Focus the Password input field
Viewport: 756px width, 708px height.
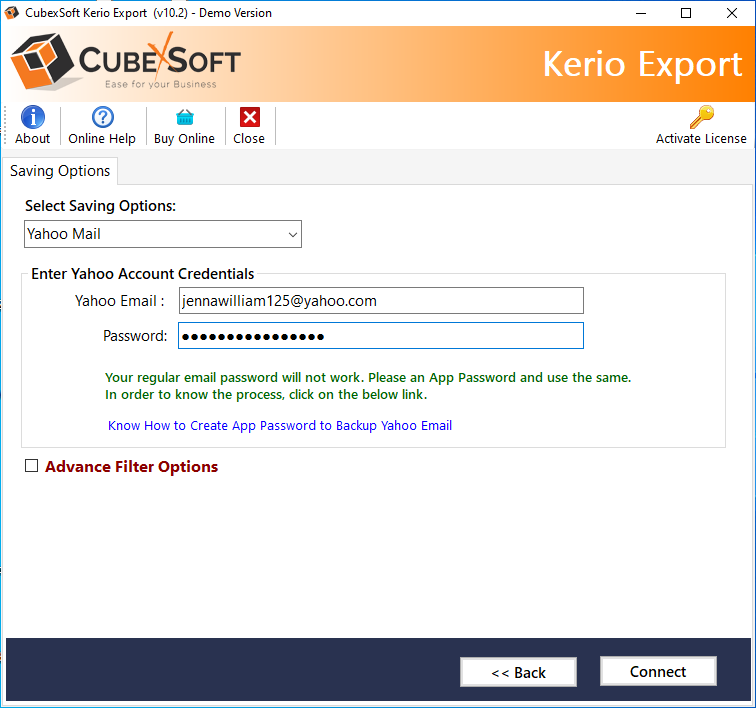pos(381,336)
